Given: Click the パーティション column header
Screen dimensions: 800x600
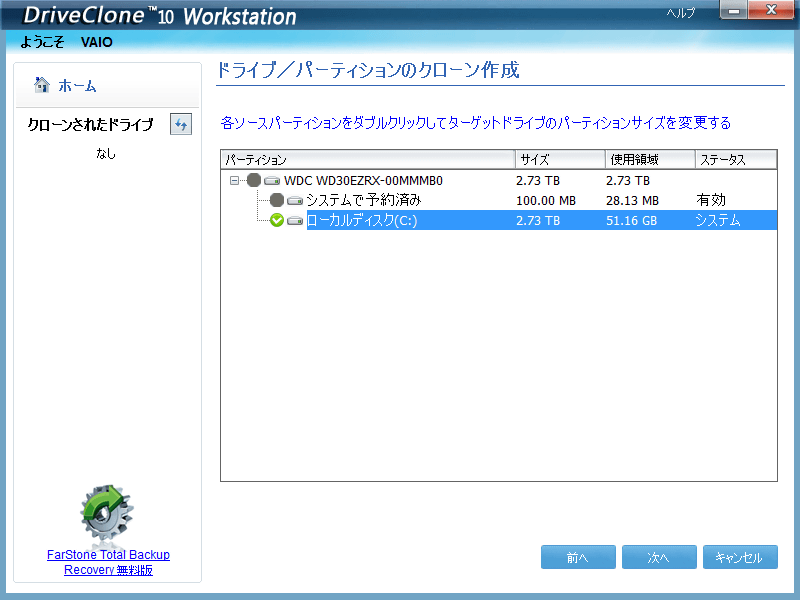Looking at the screenshot, I should click(368, 160).
